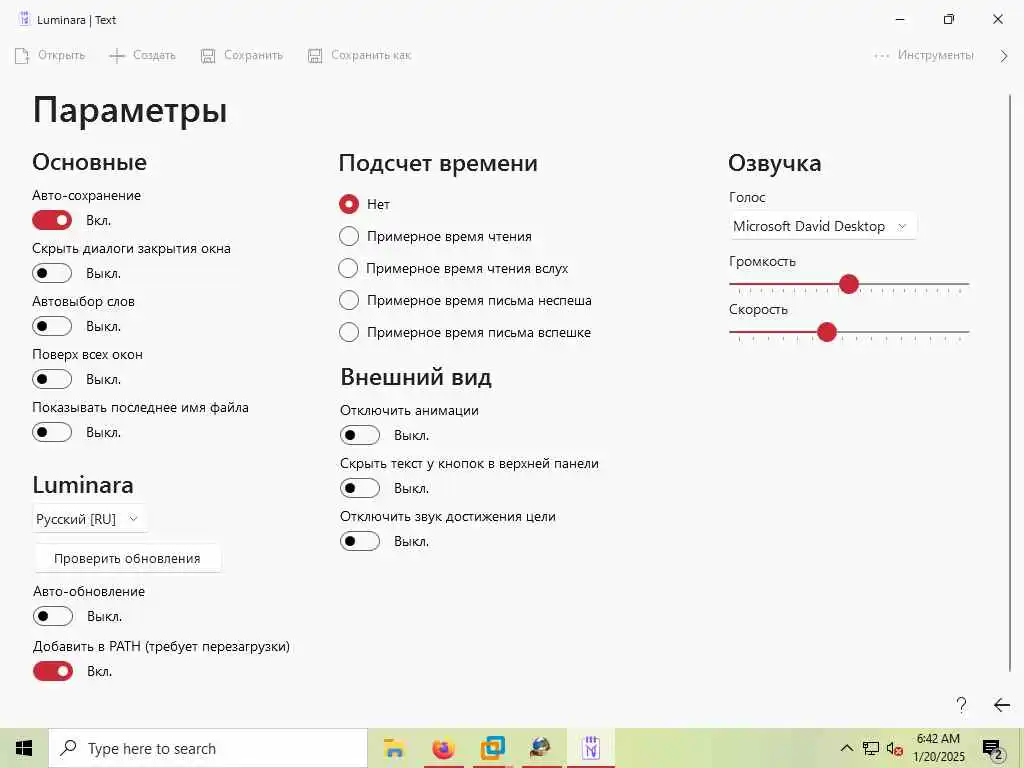Minimize the Luminara window
The width and height of the screenshot is (1024, 768).
tap(900, 20)
